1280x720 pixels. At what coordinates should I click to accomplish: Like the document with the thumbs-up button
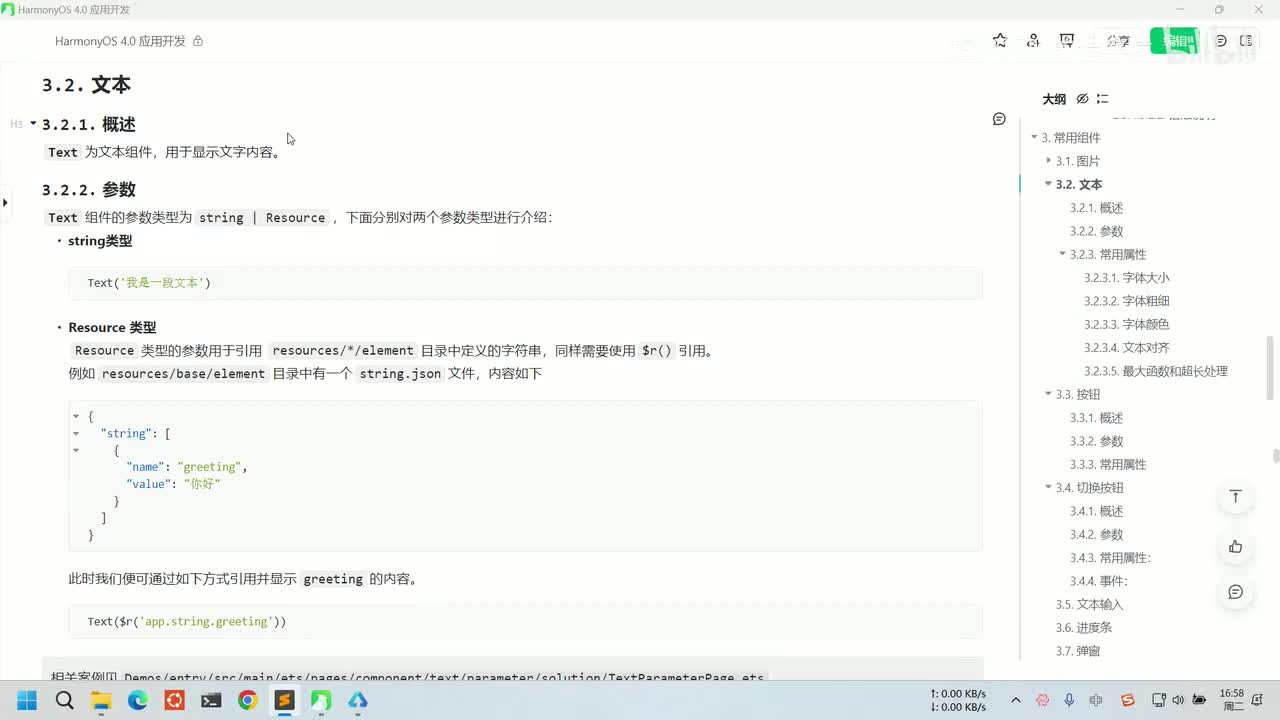coord(1236,546)
